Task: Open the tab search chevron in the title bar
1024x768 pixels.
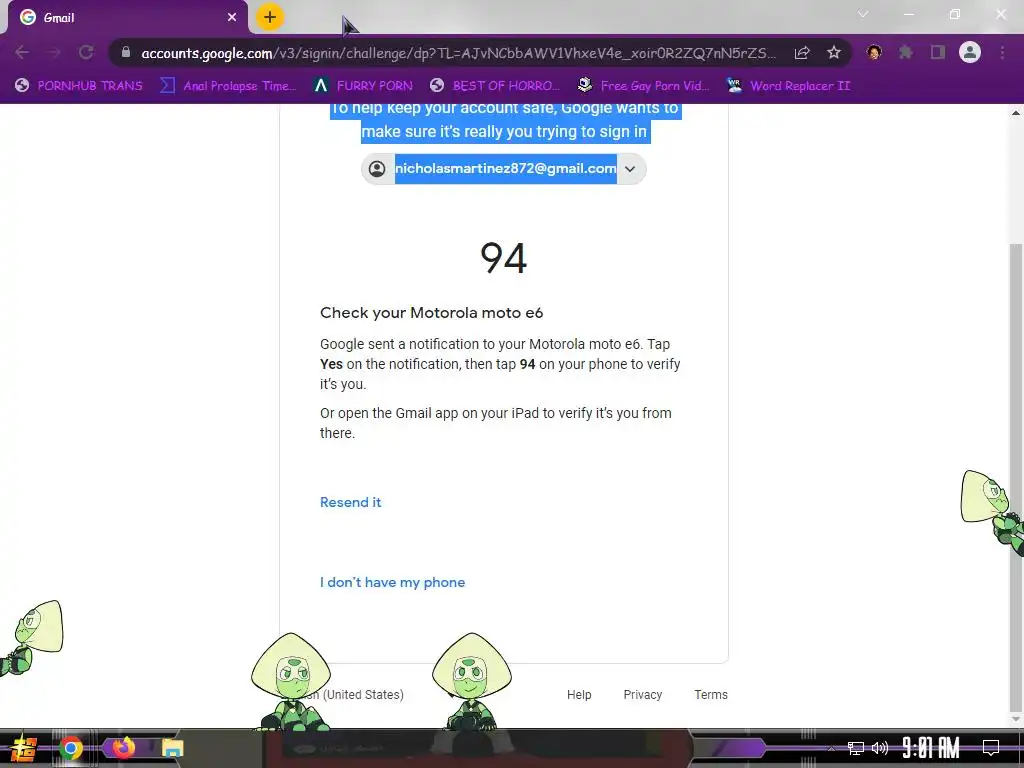Action: [x=863, y=14]
